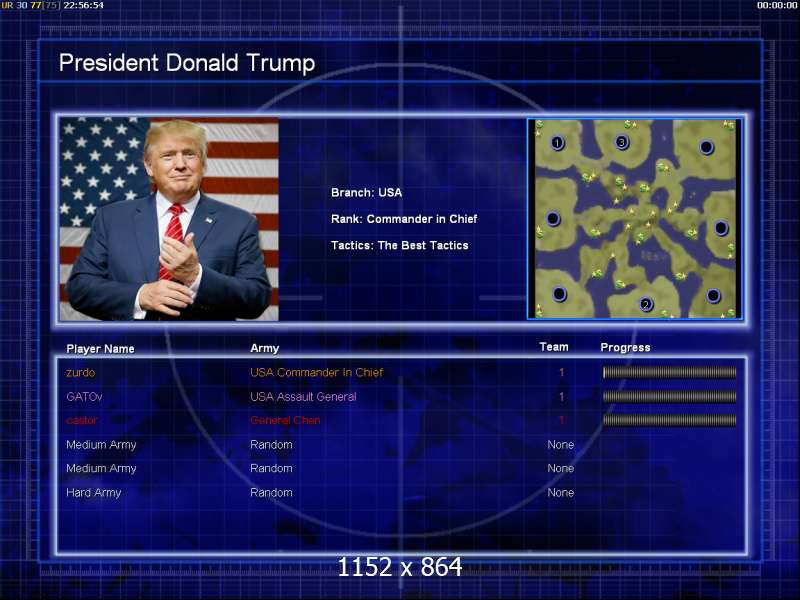Click the general's portrait photo
Image resolution: width=800 pixels, height=600 pixels.
point(169,219)
